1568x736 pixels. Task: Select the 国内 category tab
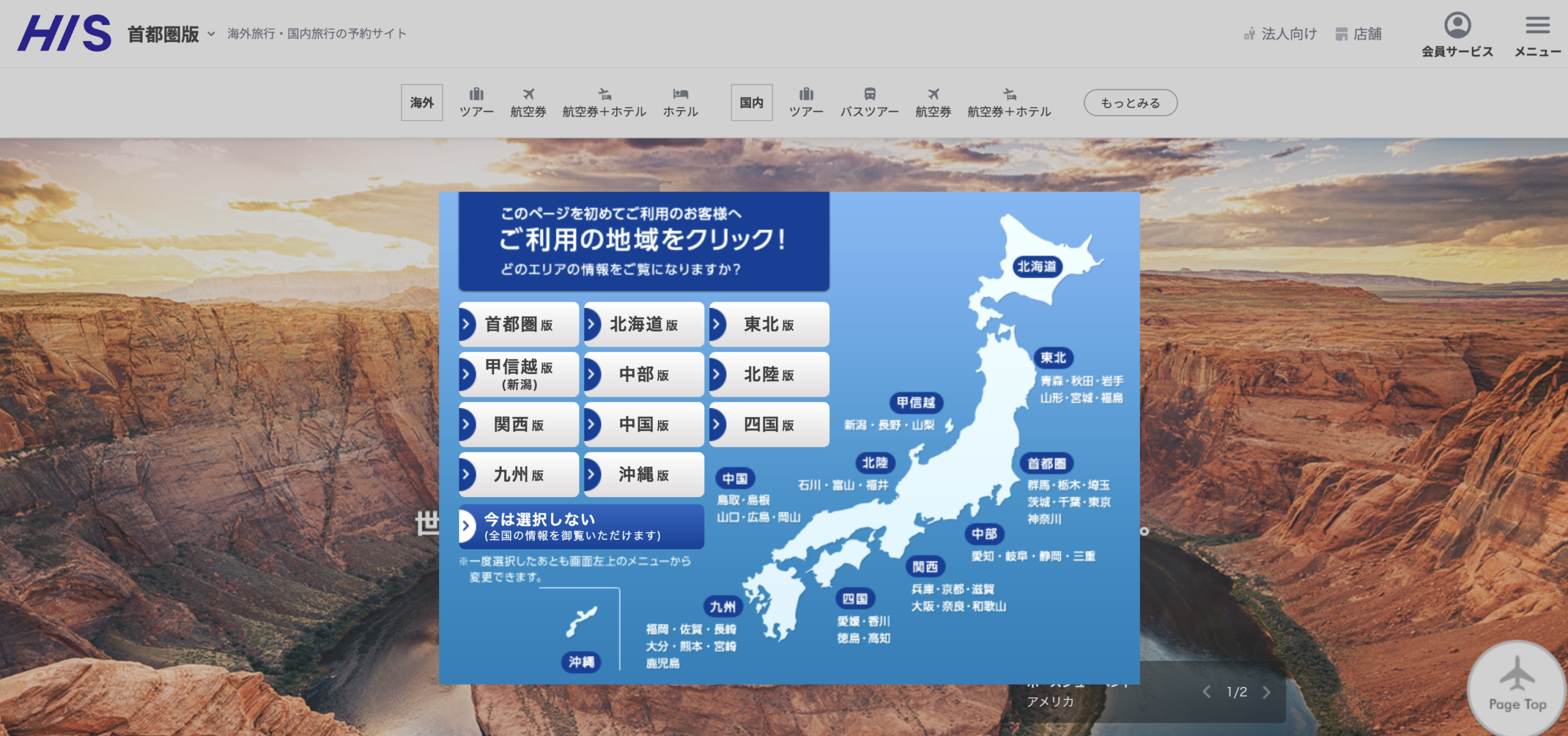(x=752, y=103)
